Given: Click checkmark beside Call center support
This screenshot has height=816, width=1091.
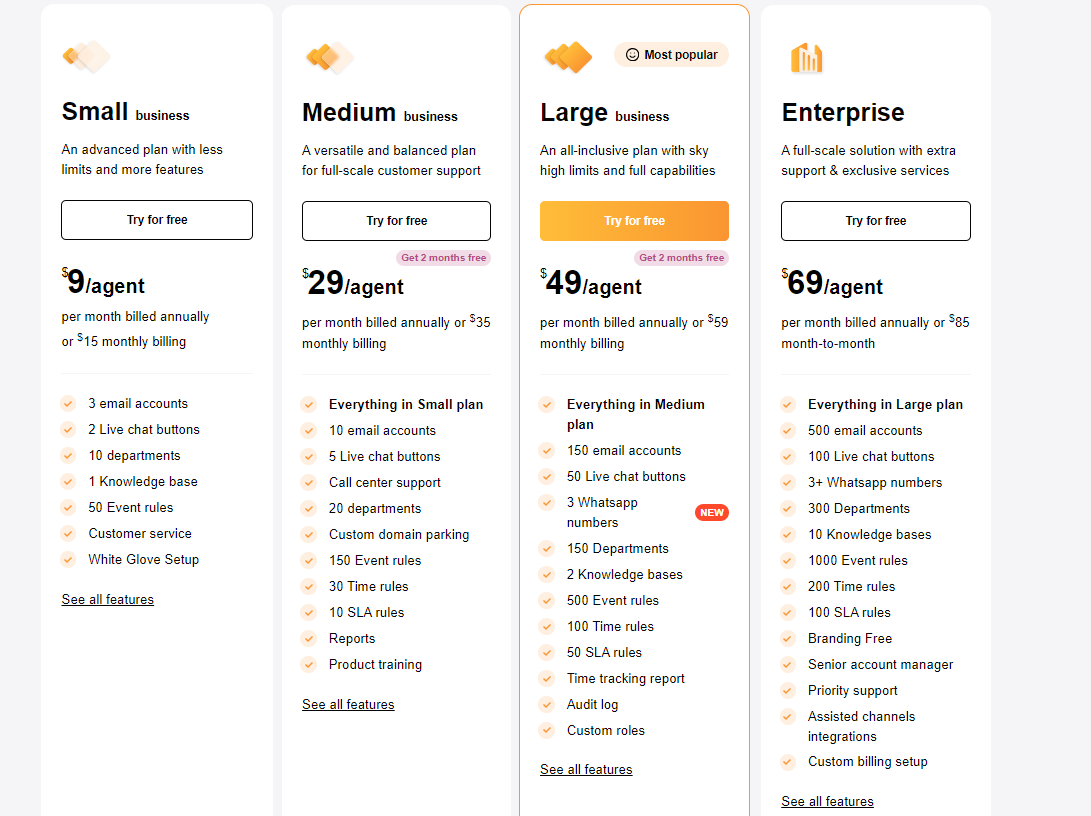Looking at the screenshot, I should (309, 482).
